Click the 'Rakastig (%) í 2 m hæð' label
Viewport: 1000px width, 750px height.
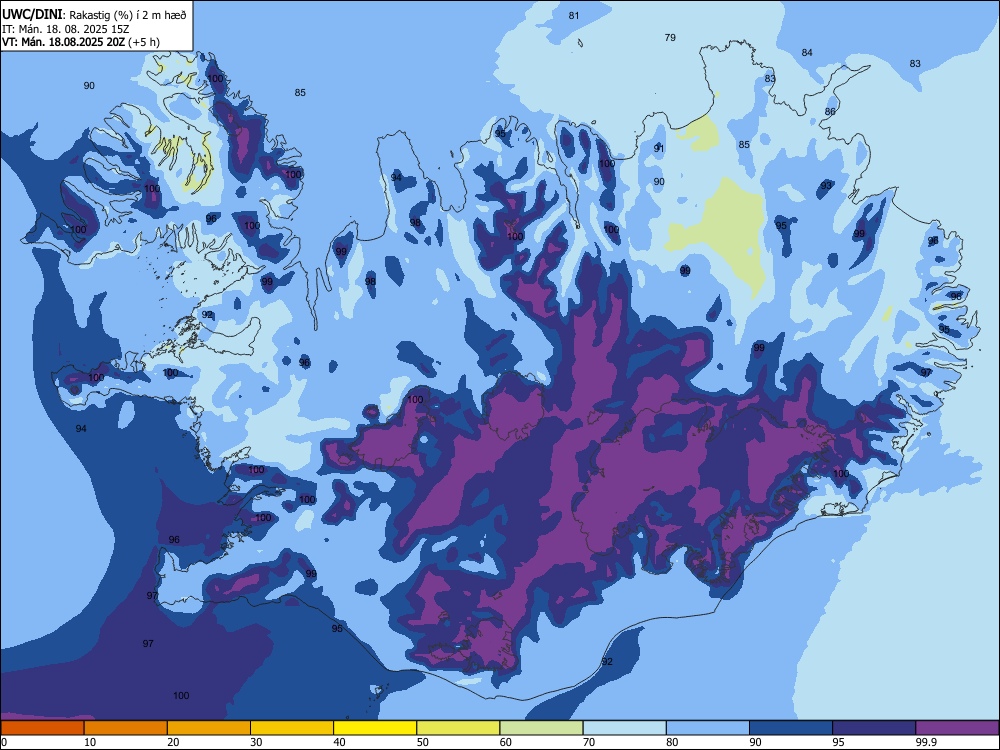pos(128,15)
